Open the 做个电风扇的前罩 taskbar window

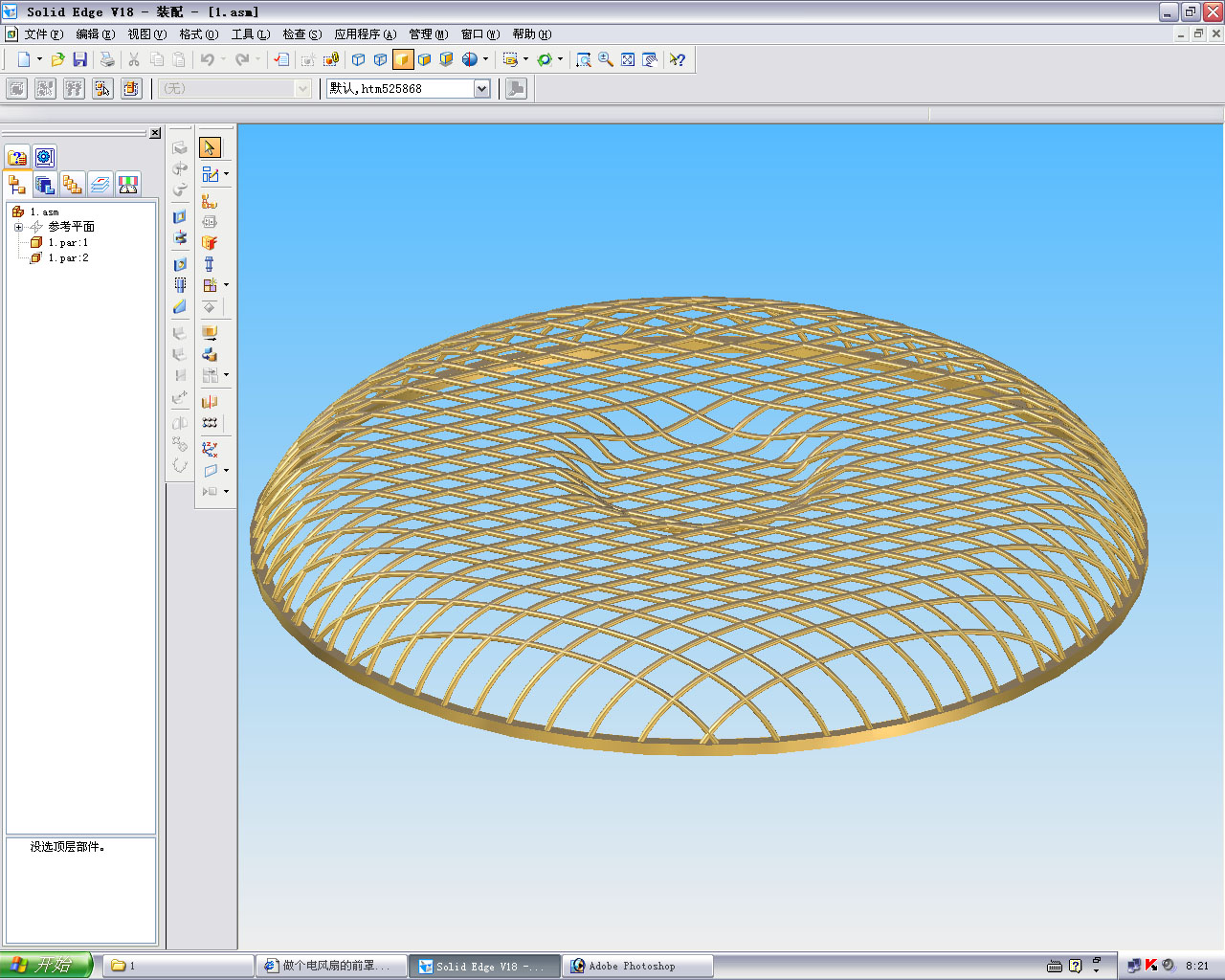331,966
